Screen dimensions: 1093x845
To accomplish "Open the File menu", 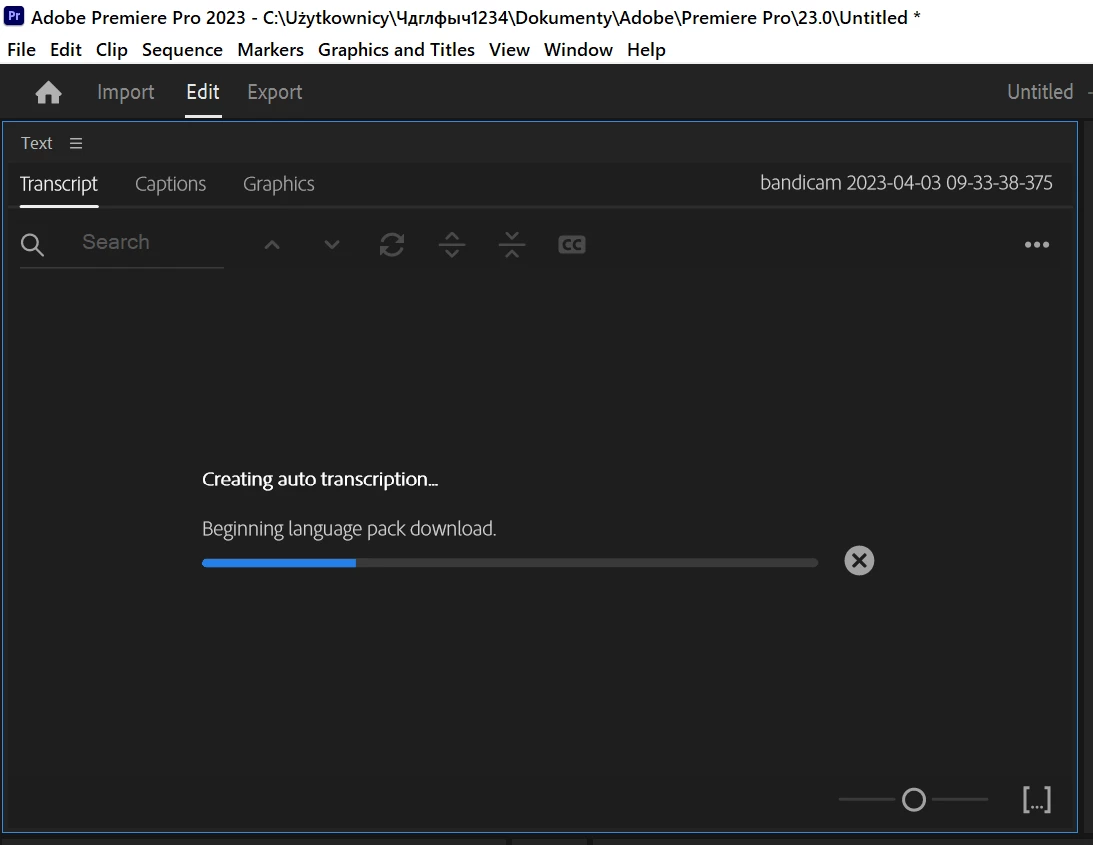I will [22, 50].
